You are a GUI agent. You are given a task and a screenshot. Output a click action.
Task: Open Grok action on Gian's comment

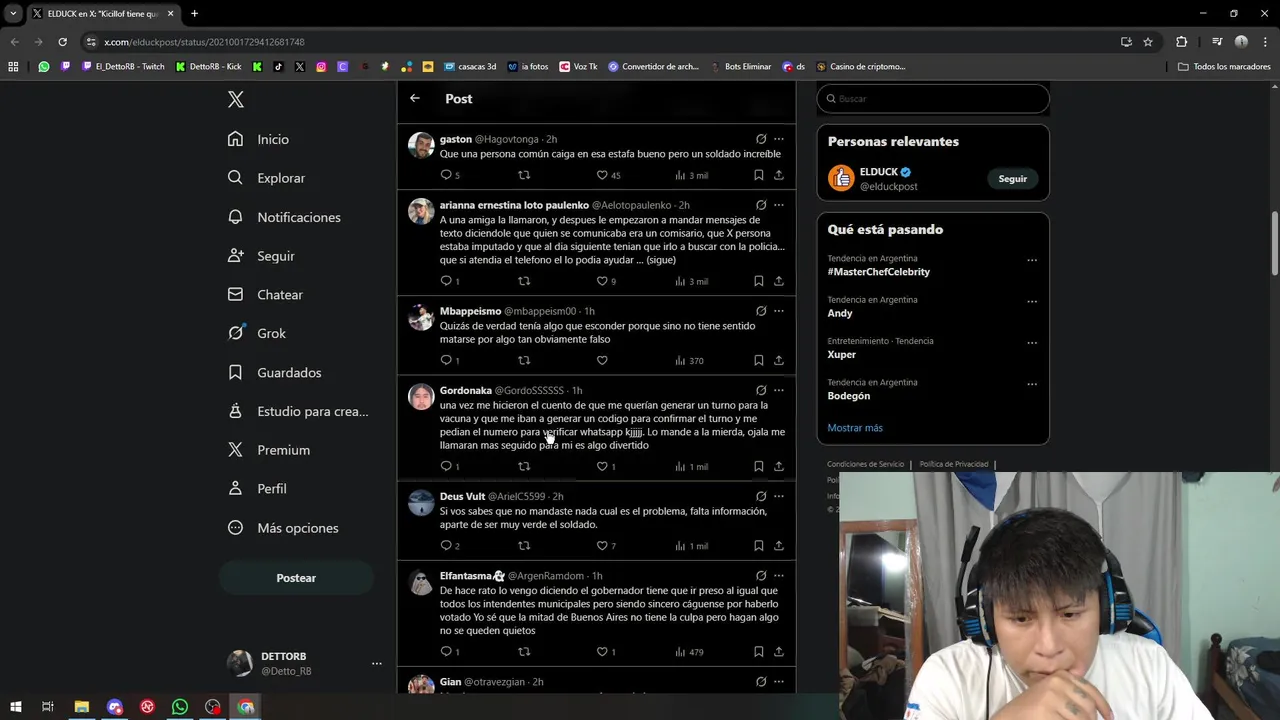point(761,682)
